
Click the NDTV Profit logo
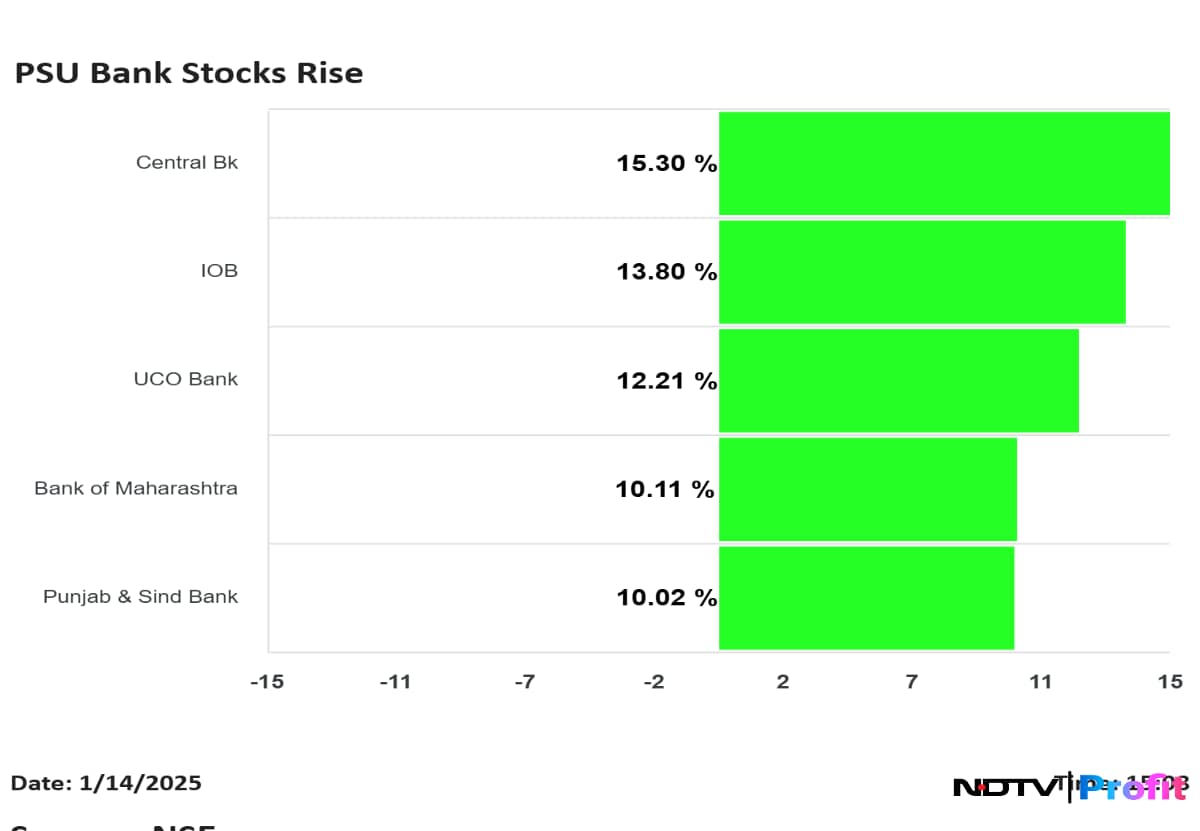[1070, 787]
